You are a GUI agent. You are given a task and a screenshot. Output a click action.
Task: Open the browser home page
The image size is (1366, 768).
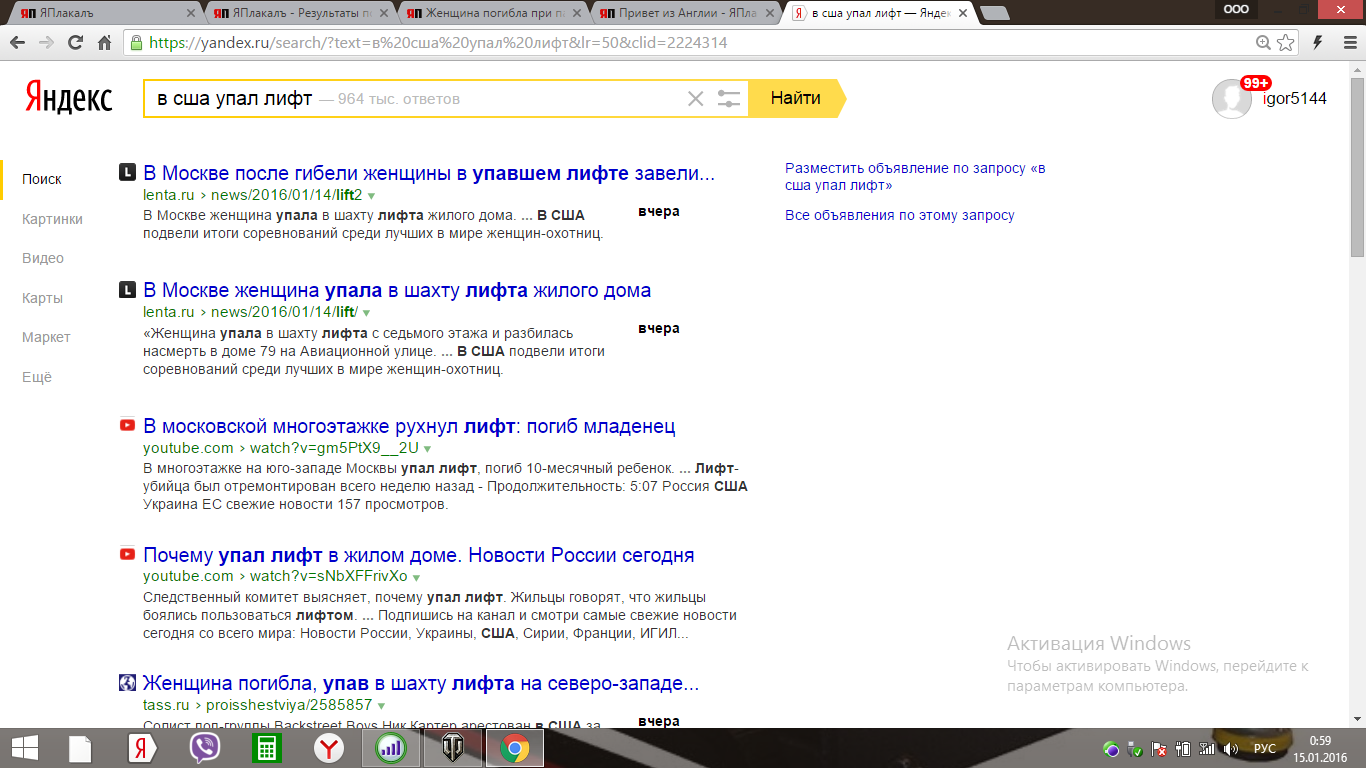click(x=104, y=43)
